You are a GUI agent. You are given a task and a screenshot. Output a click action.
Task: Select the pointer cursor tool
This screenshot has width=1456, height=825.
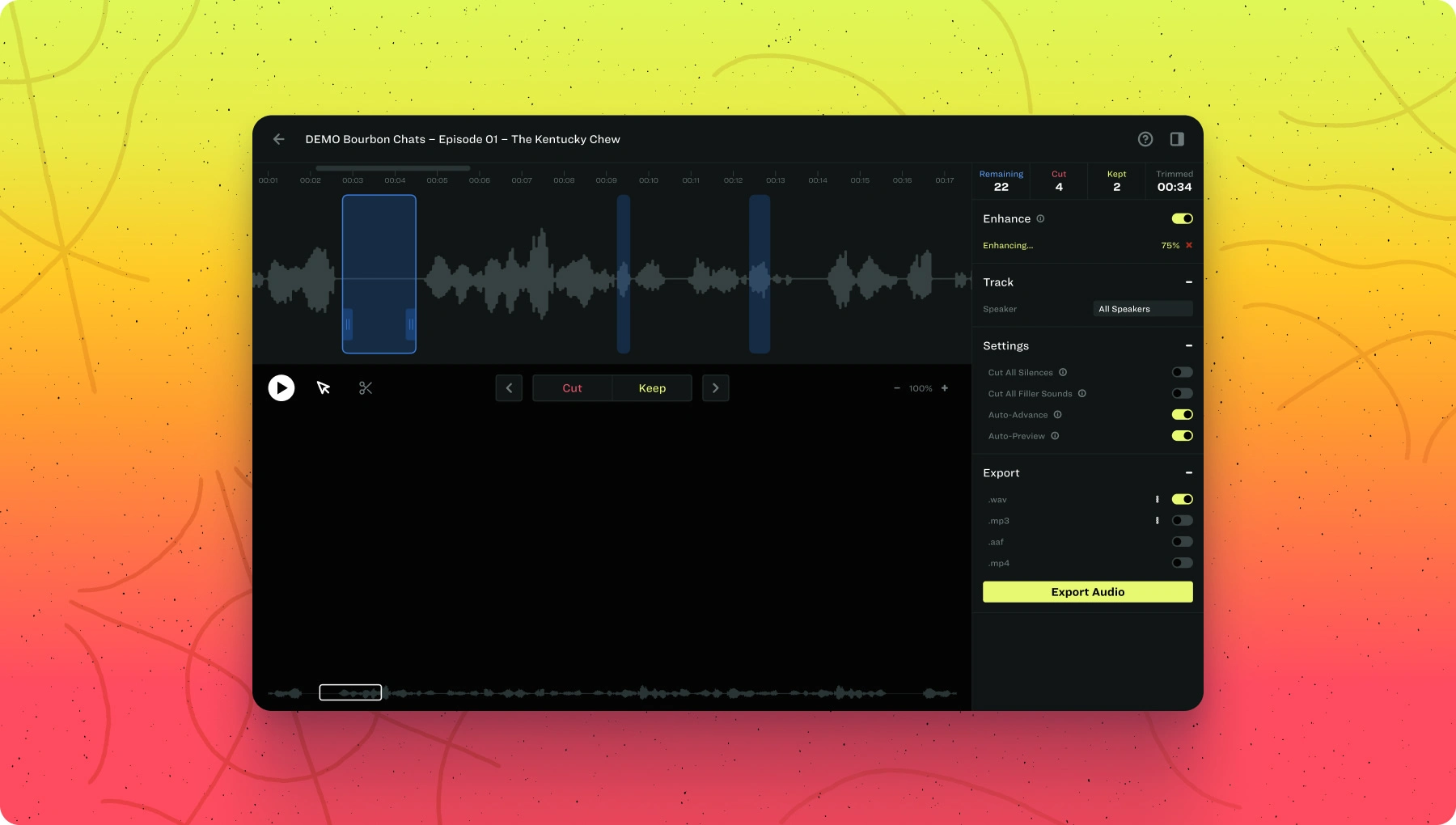(324, 388)
